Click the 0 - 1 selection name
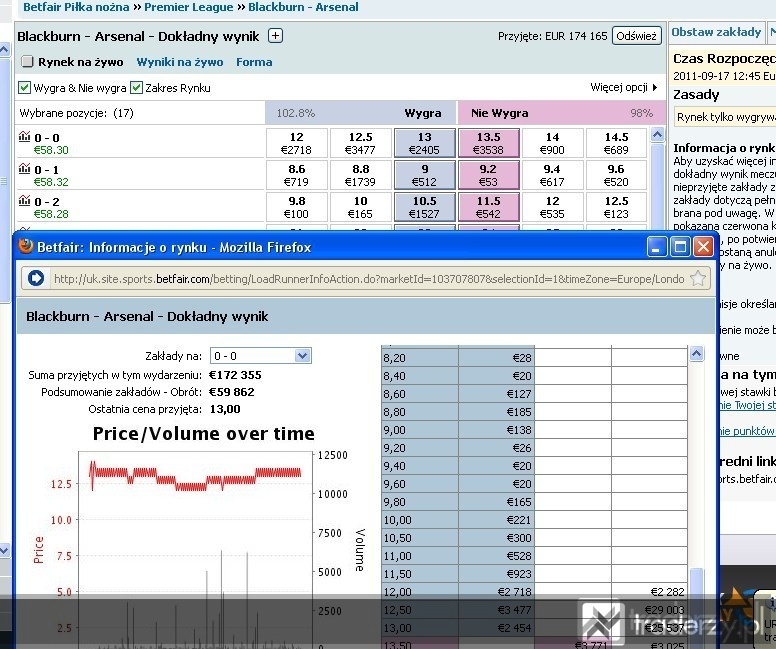Image resolution: width=776 pixels, height=649 pixels. 47,170
